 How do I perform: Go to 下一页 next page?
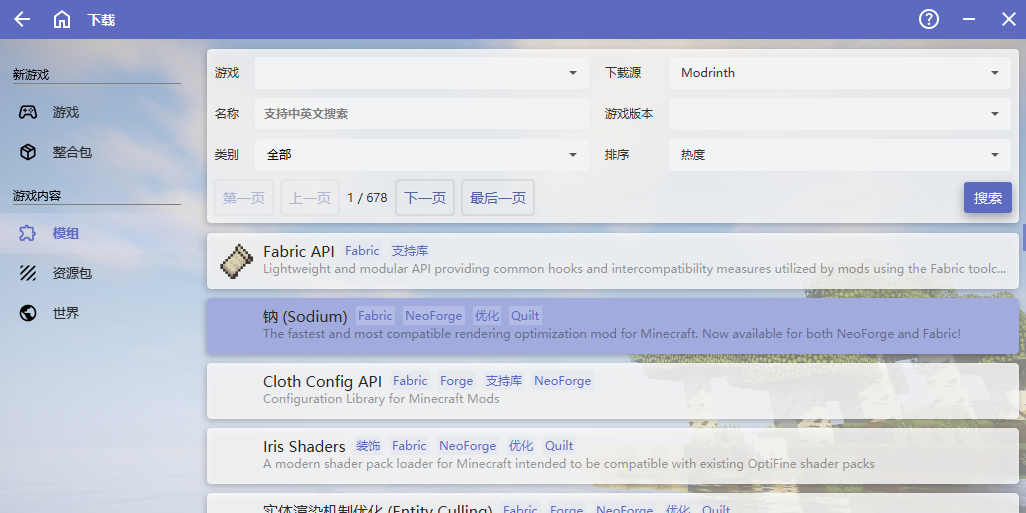coord(425,198)
